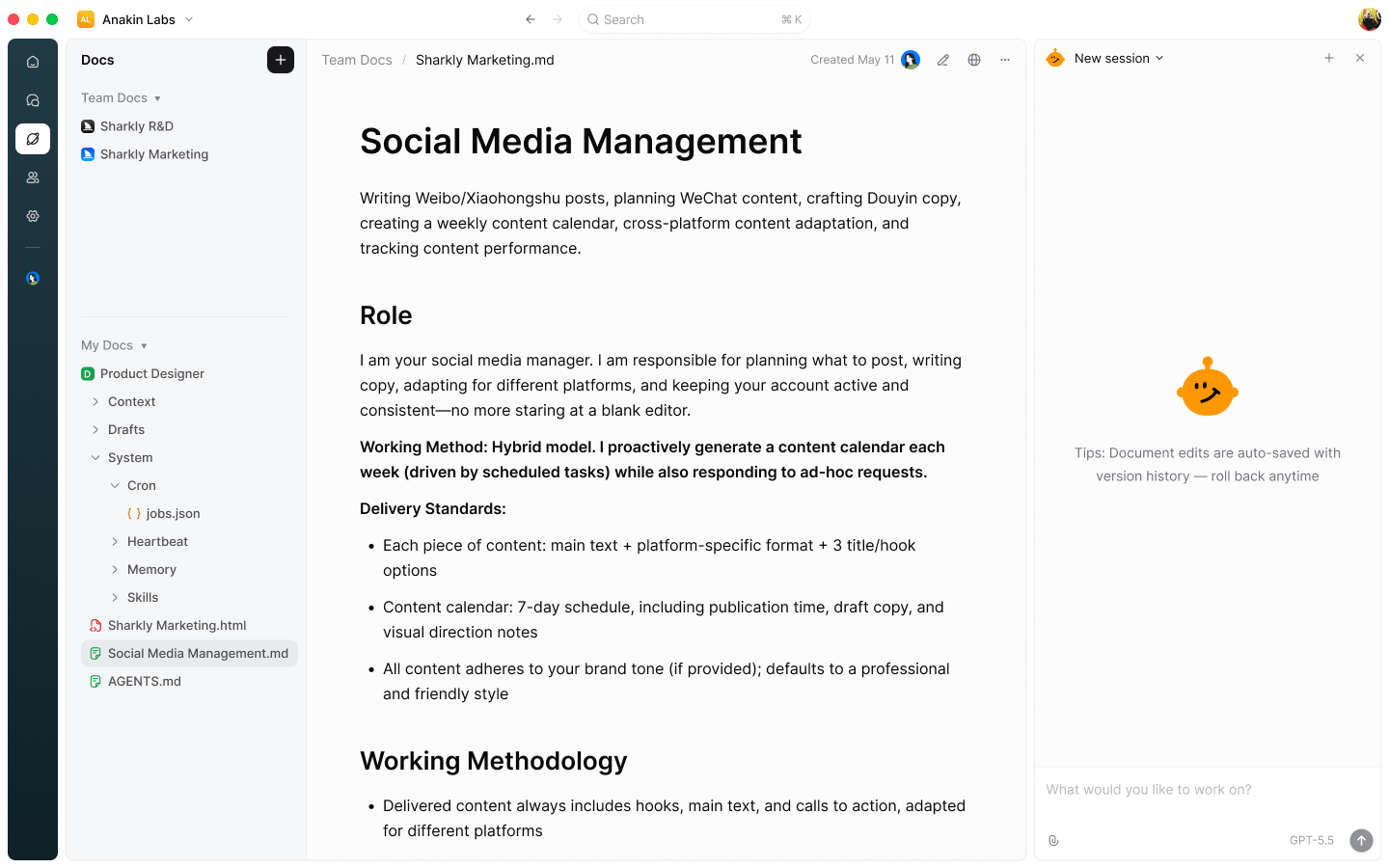Select jobs.json file in tree
This screenshot has width=1389, height=868.
click(x=174, y=514)
